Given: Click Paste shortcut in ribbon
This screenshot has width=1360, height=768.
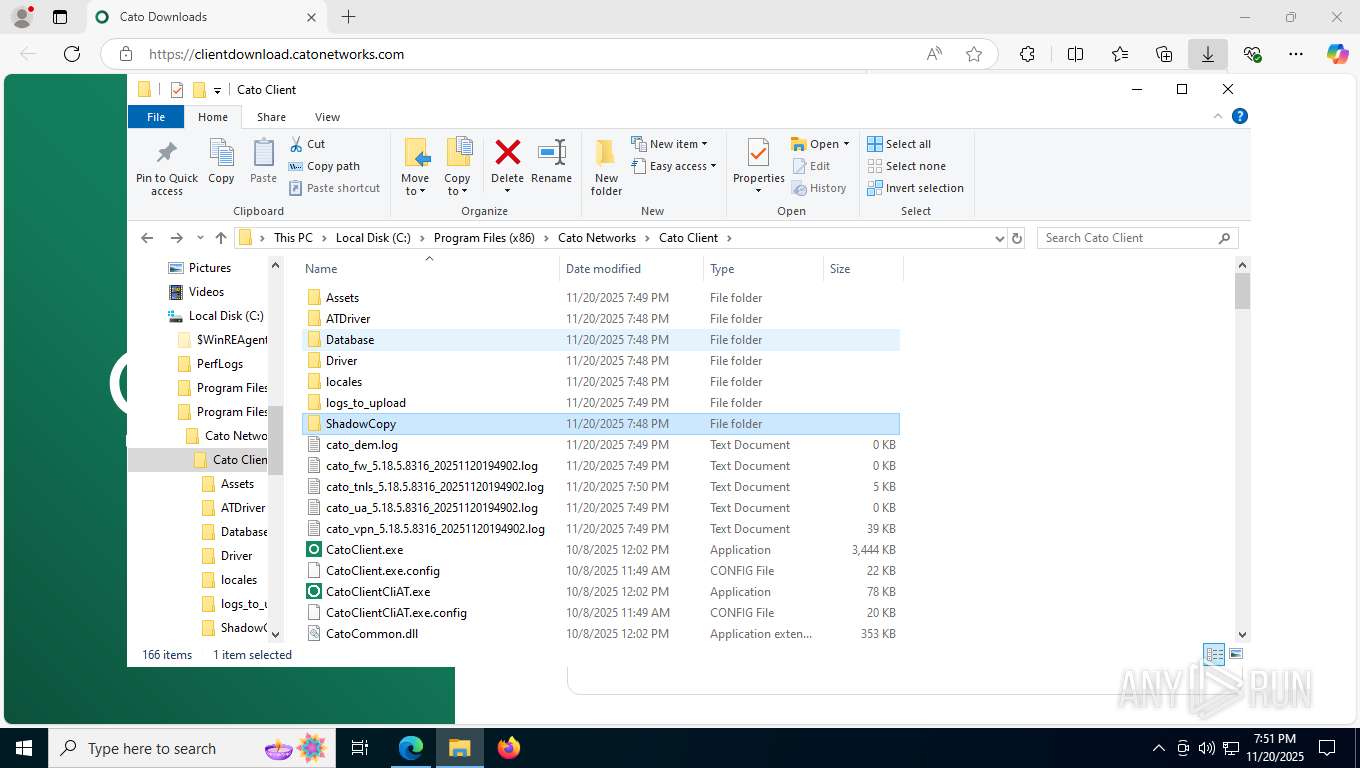Looking at the screenshot, I should coord(334,188).
